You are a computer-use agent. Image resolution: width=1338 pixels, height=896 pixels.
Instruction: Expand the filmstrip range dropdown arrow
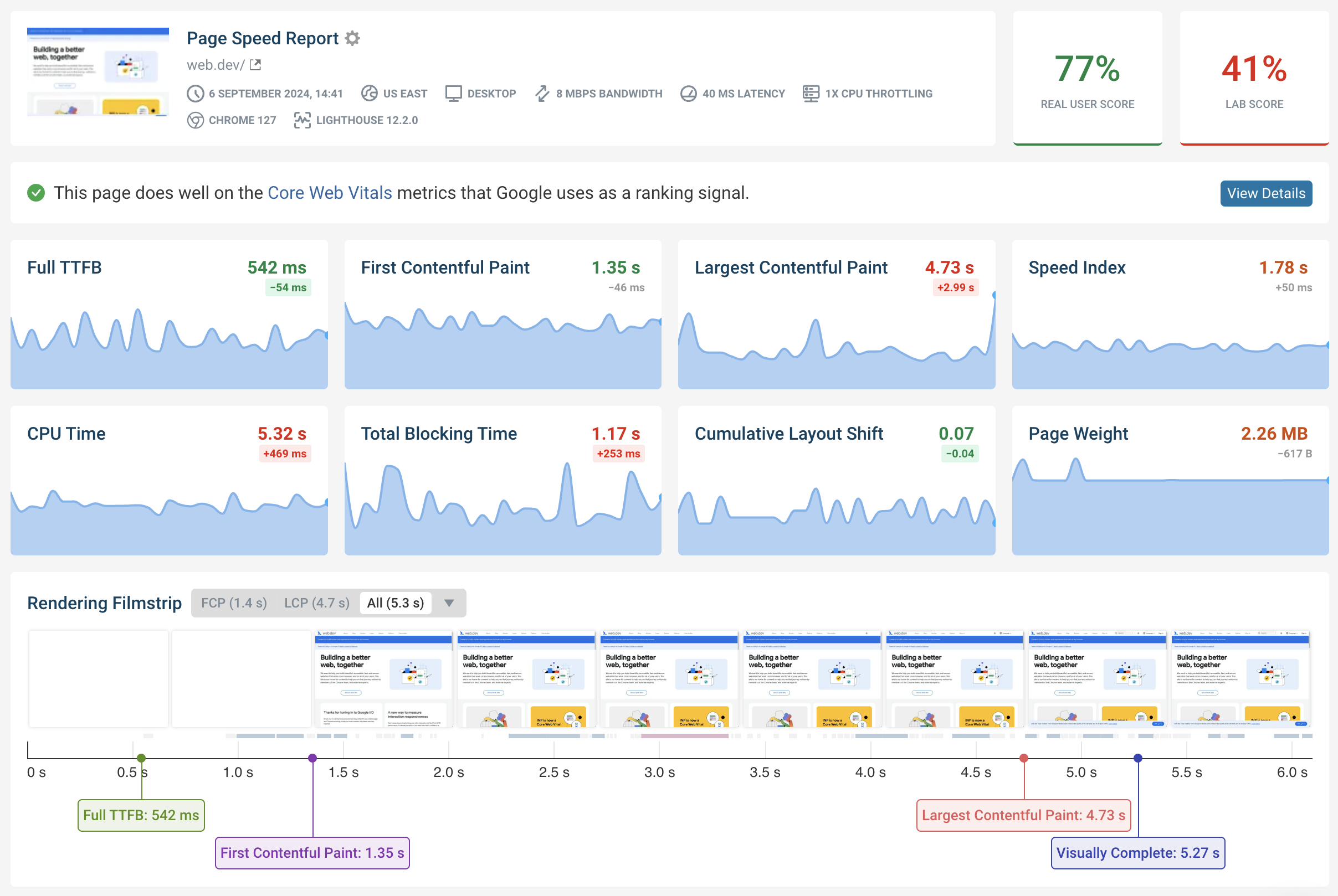point(449,604)
